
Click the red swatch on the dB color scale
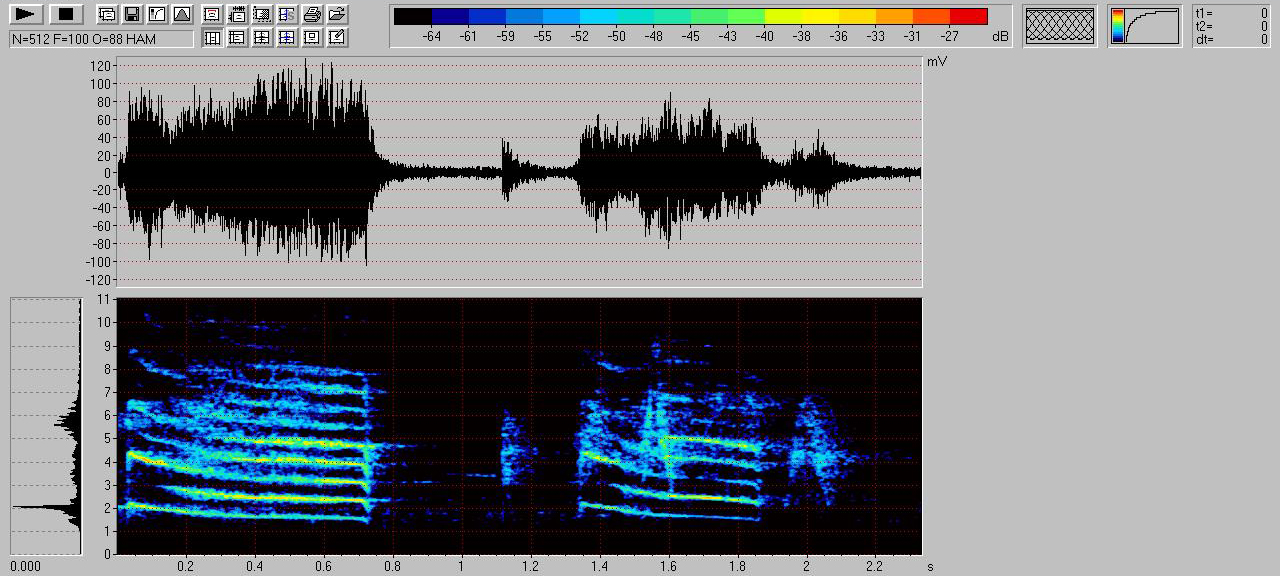click(x=968, y=16)
